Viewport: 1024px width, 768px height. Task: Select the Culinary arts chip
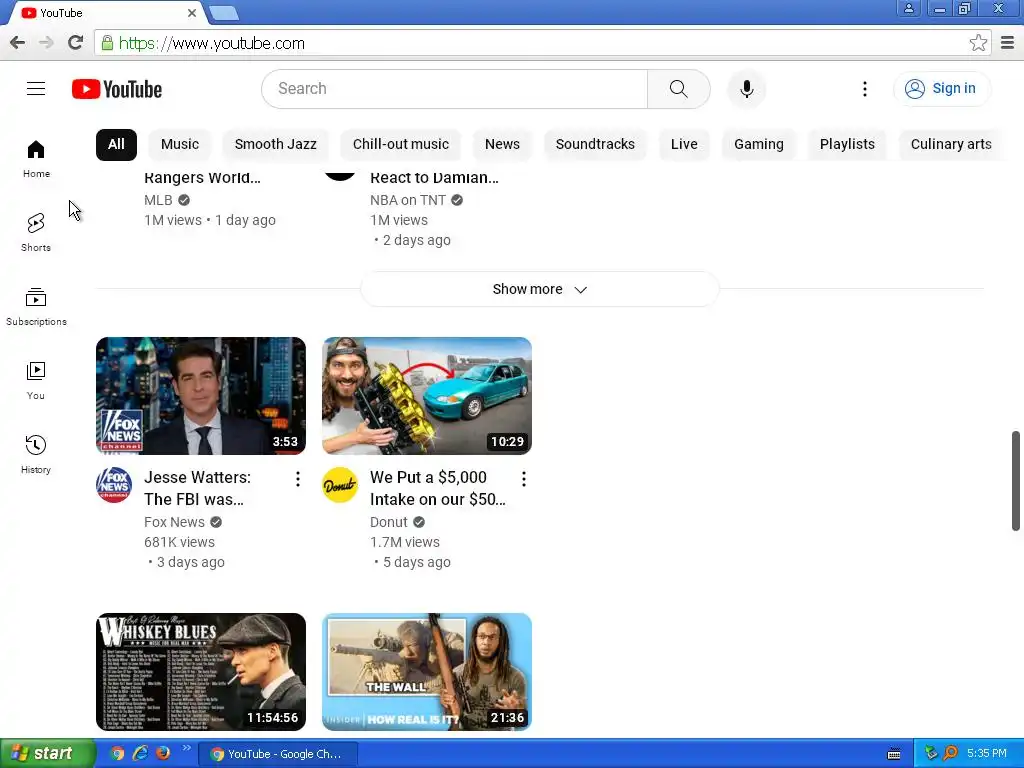951,144
